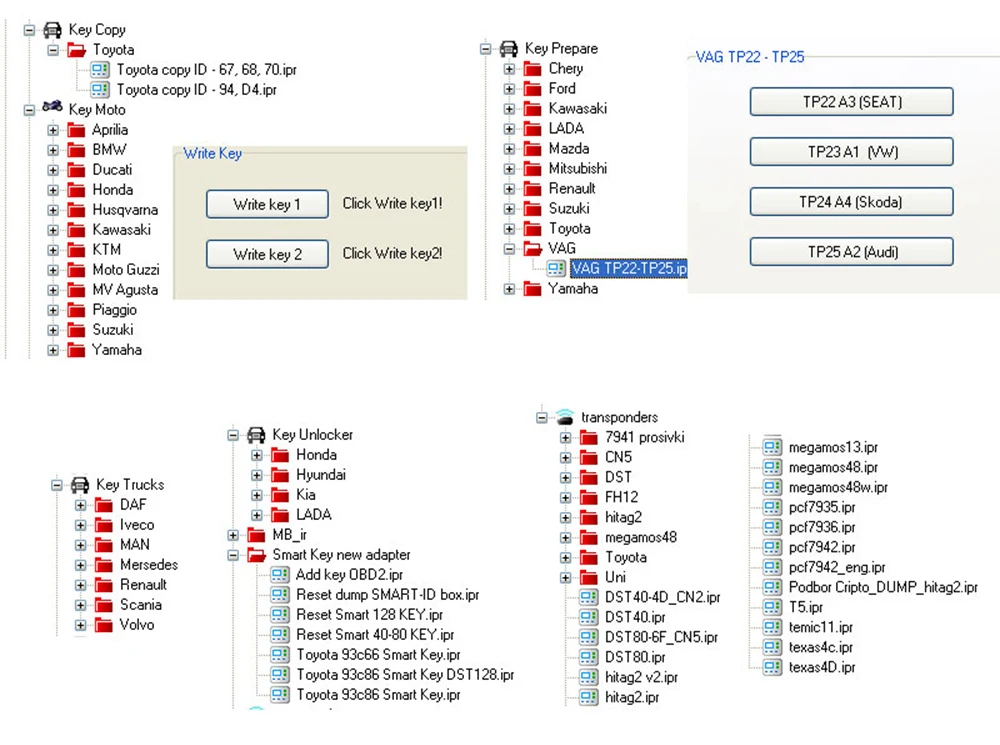
Task: Select the MV Agusta tree item
Action: click(x=125, y=290)
